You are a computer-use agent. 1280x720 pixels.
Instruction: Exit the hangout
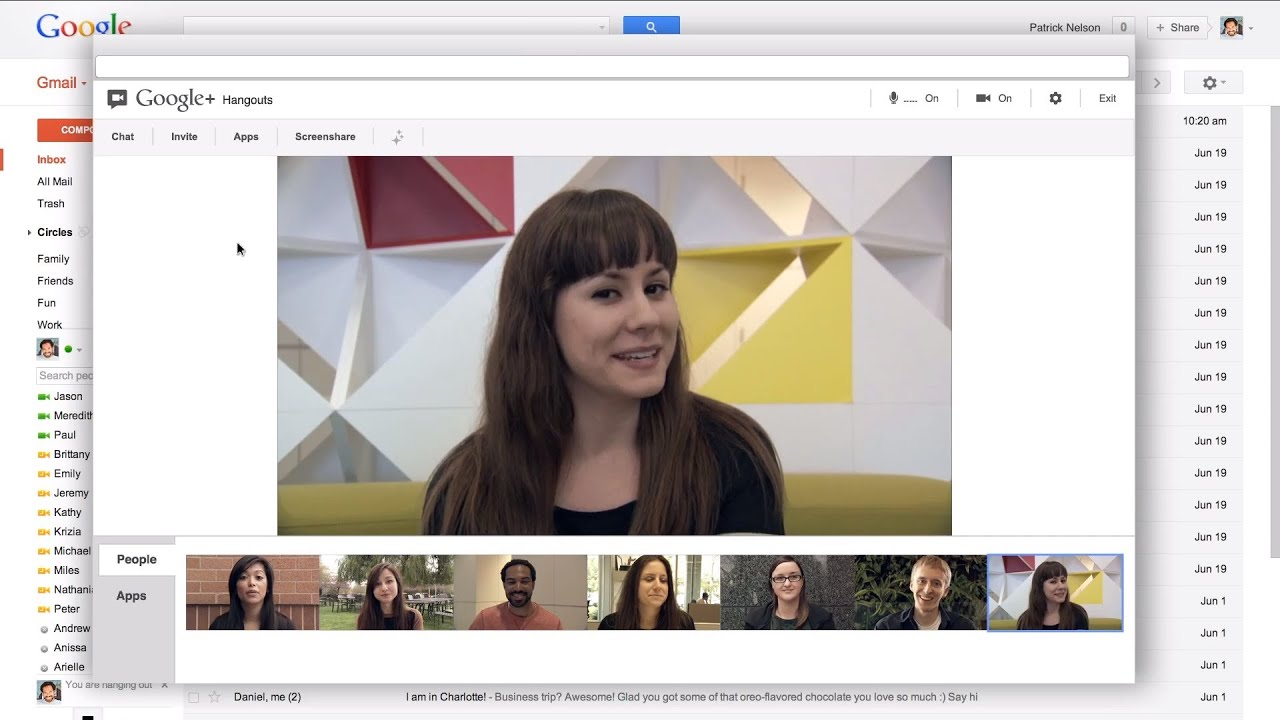pyautogui.click(x=1107, y=98)
